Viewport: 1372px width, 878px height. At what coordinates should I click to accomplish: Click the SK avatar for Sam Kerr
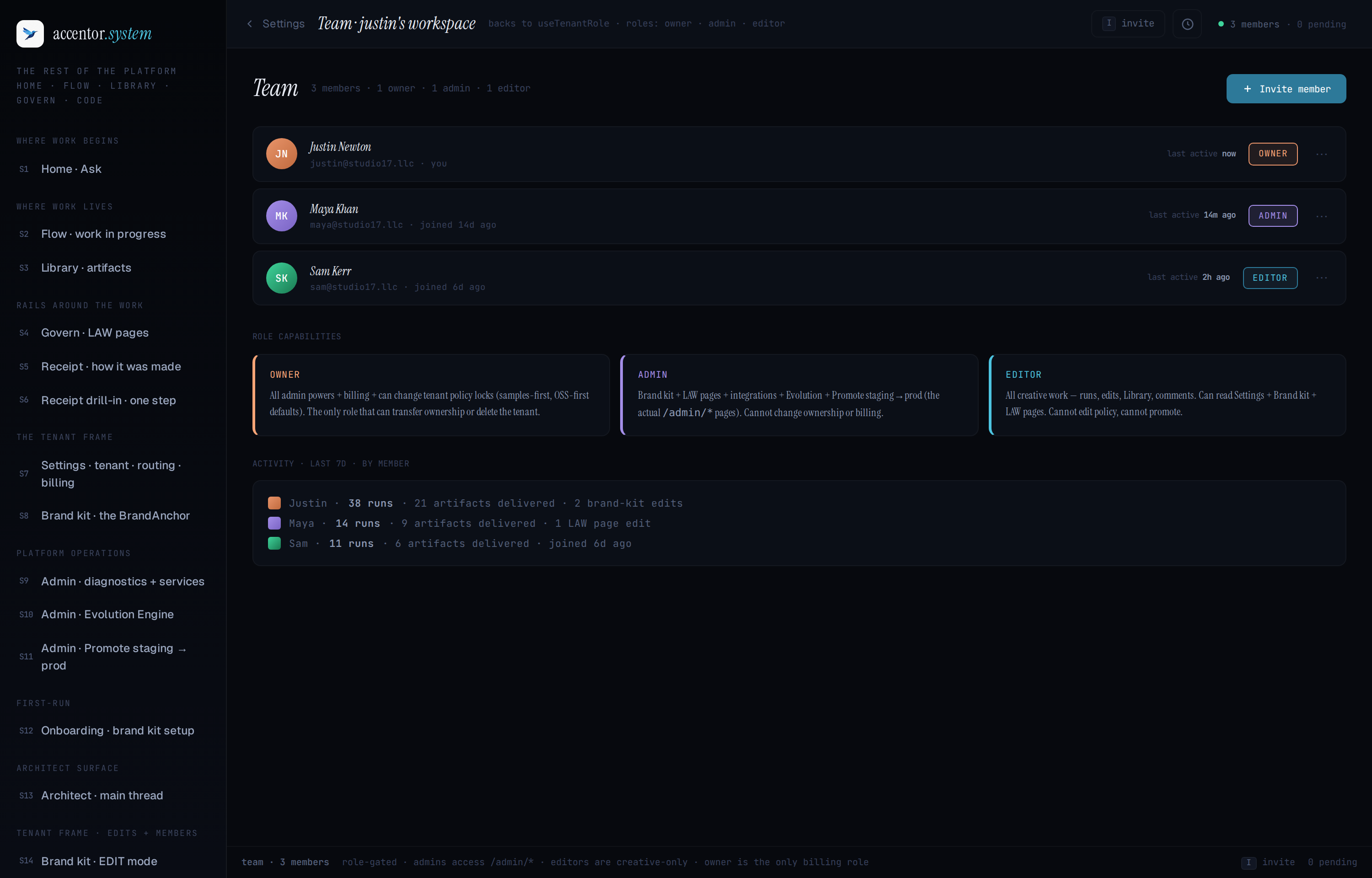pyautogui.click(x=282, y=278)
